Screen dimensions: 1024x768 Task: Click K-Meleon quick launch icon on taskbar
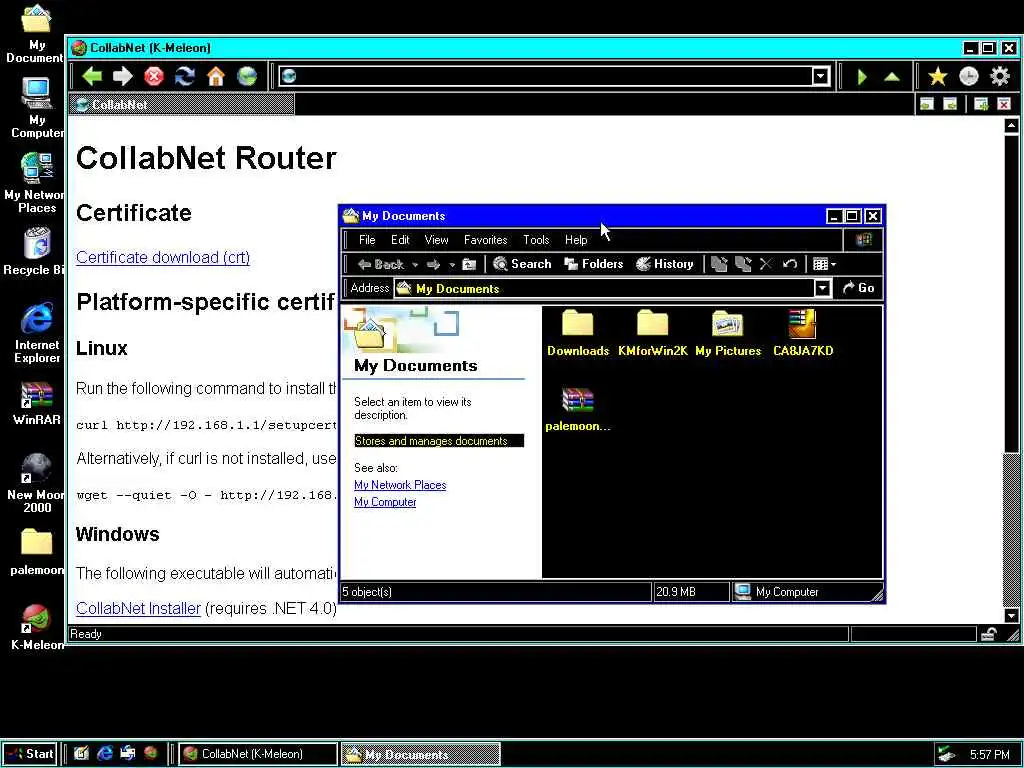(151, 754)
